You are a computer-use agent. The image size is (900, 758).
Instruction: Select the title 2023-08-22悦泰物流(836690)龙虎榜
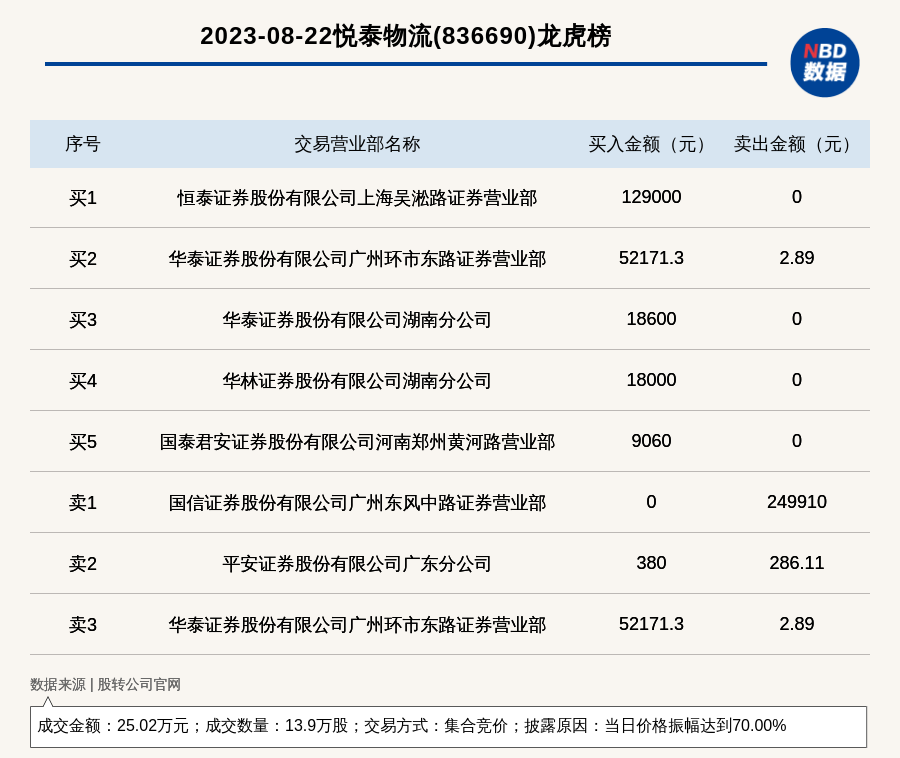[x=406, y=36]
